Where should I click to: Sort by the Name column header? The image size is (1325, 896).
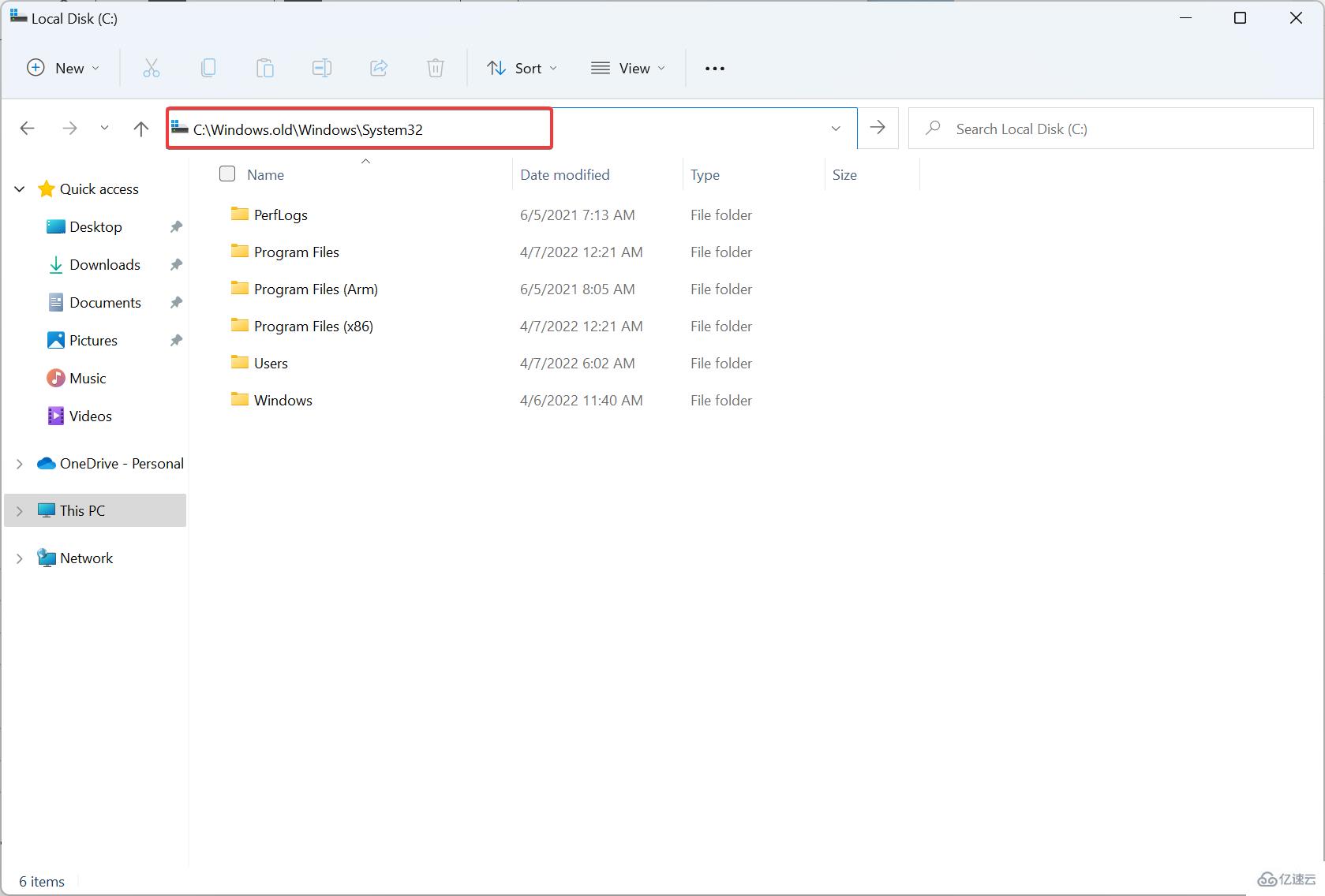[x=265, y=174]
